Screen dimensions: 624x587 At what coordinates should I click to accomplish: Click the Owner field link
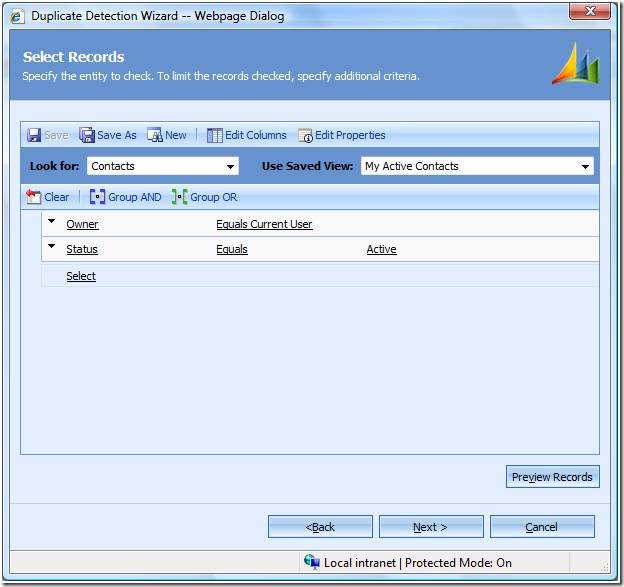pyautogui.click(x=82, y=224)
